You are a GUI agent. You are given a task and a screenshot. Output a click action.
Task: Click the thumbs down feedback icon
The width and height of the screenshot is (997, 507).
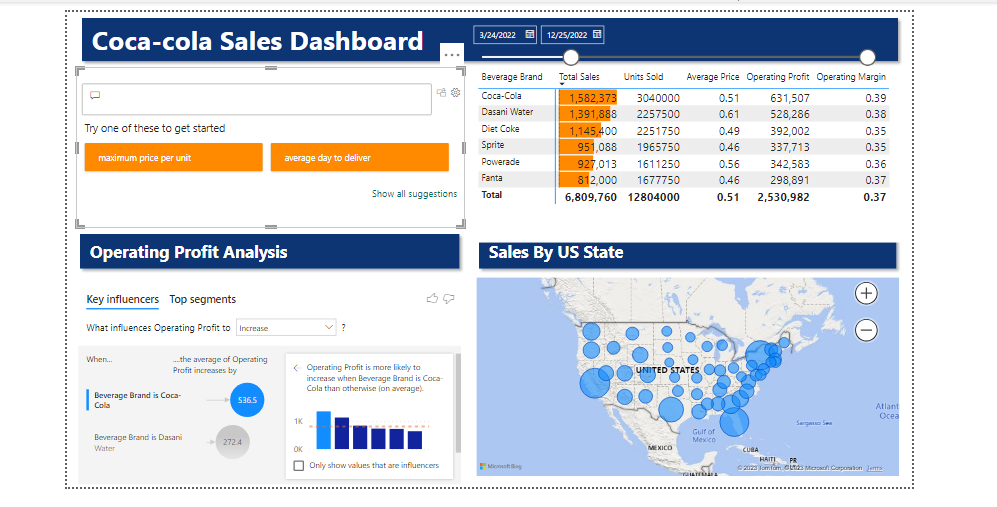click(449, 298)
